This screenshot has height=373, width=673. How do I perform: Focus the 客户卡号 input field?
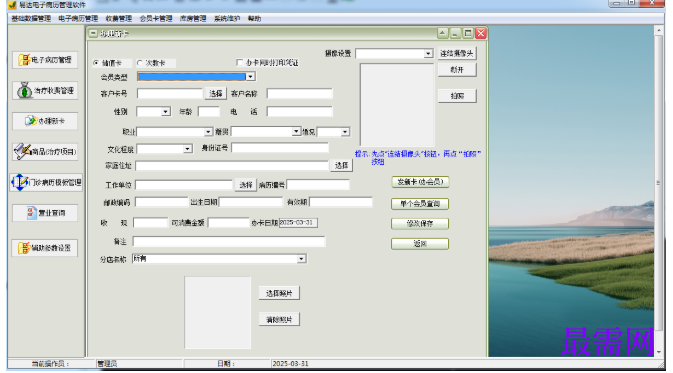click(170, 94)
